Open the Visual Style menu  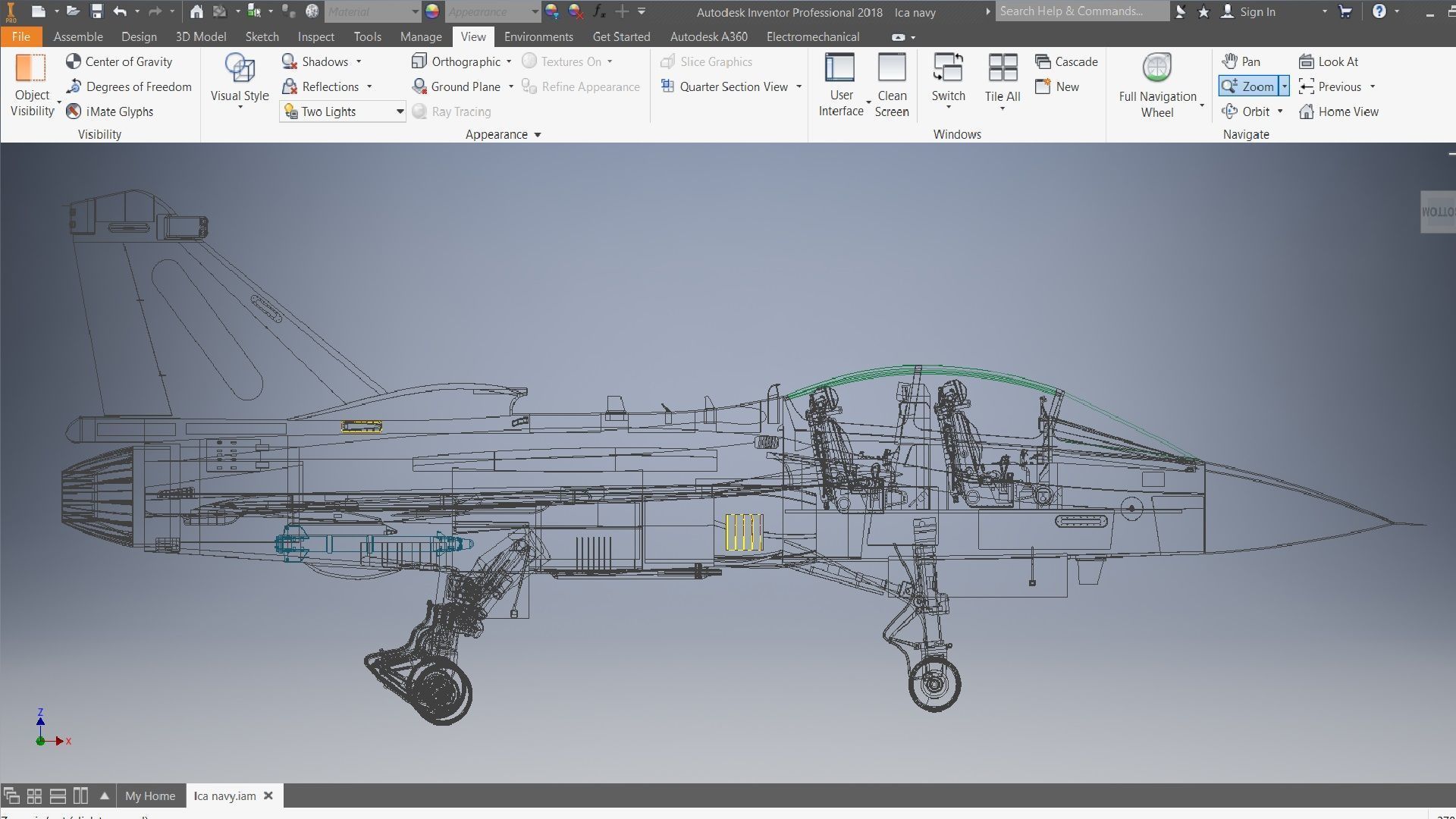[240, 82]
